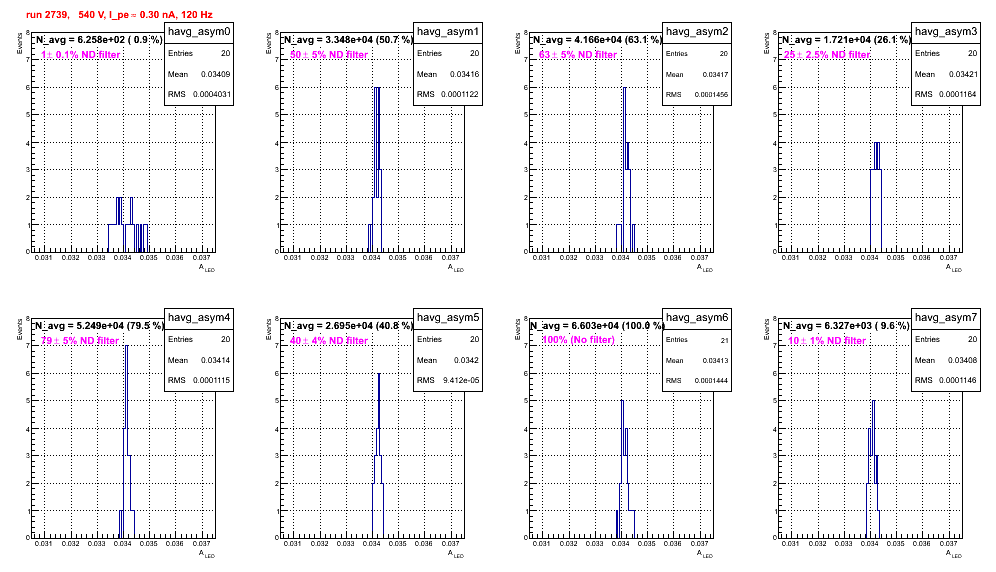Select the havg_asym0 stats box title
The image size is (996, 572).
(199, 32)
